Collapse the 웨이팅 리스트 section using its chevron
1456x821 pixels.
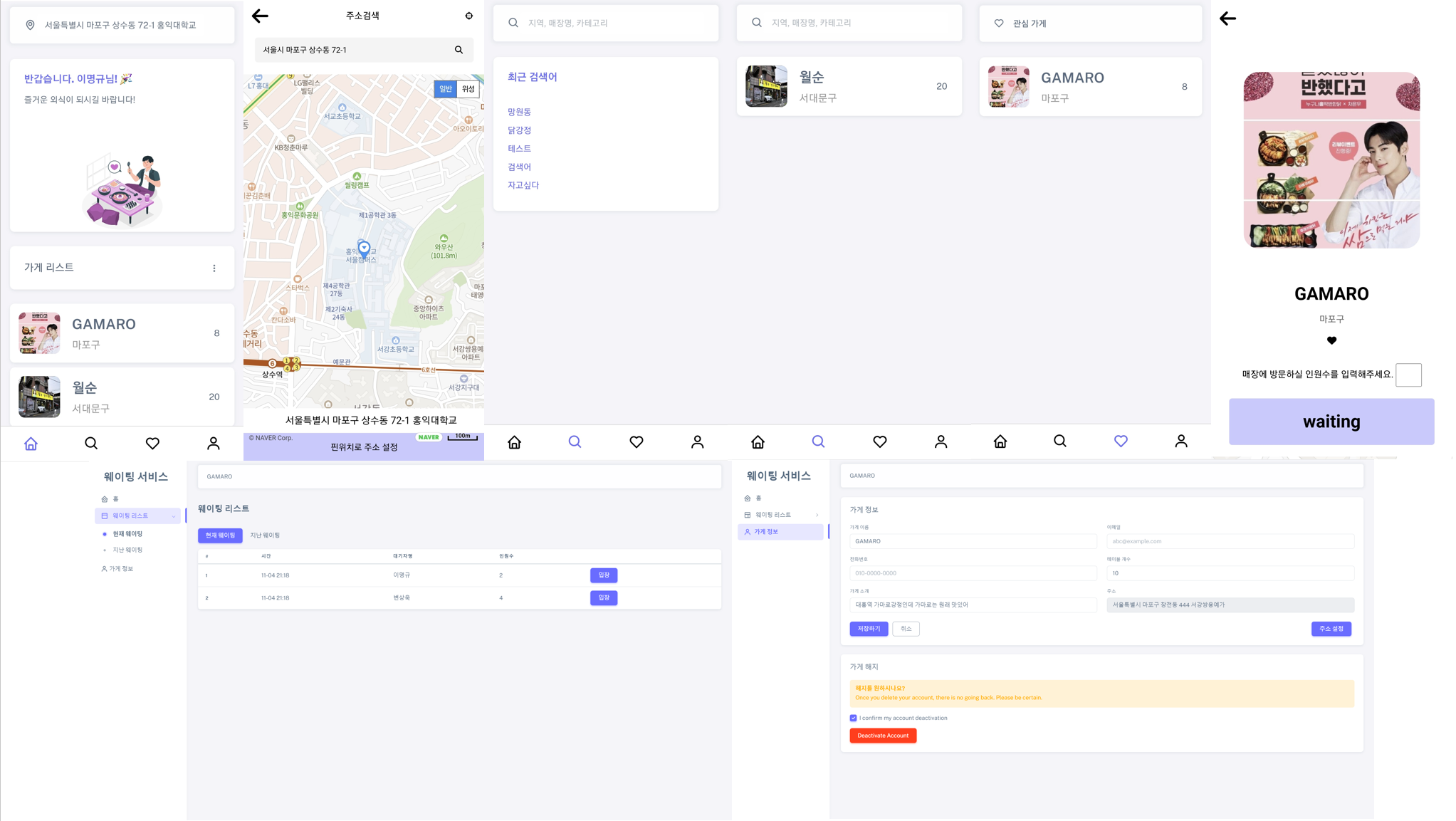pos(173,516)
